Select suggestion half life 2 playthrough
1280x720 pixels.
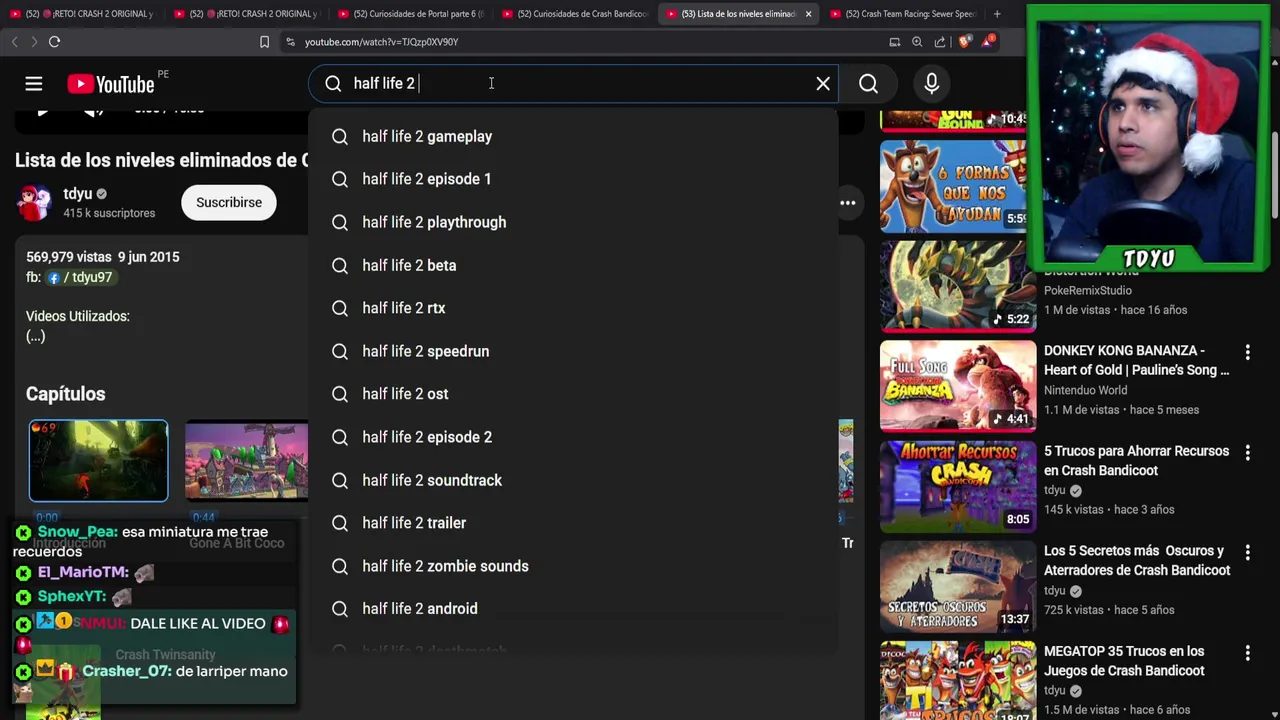pyautogui.click(x=573, y=222)
